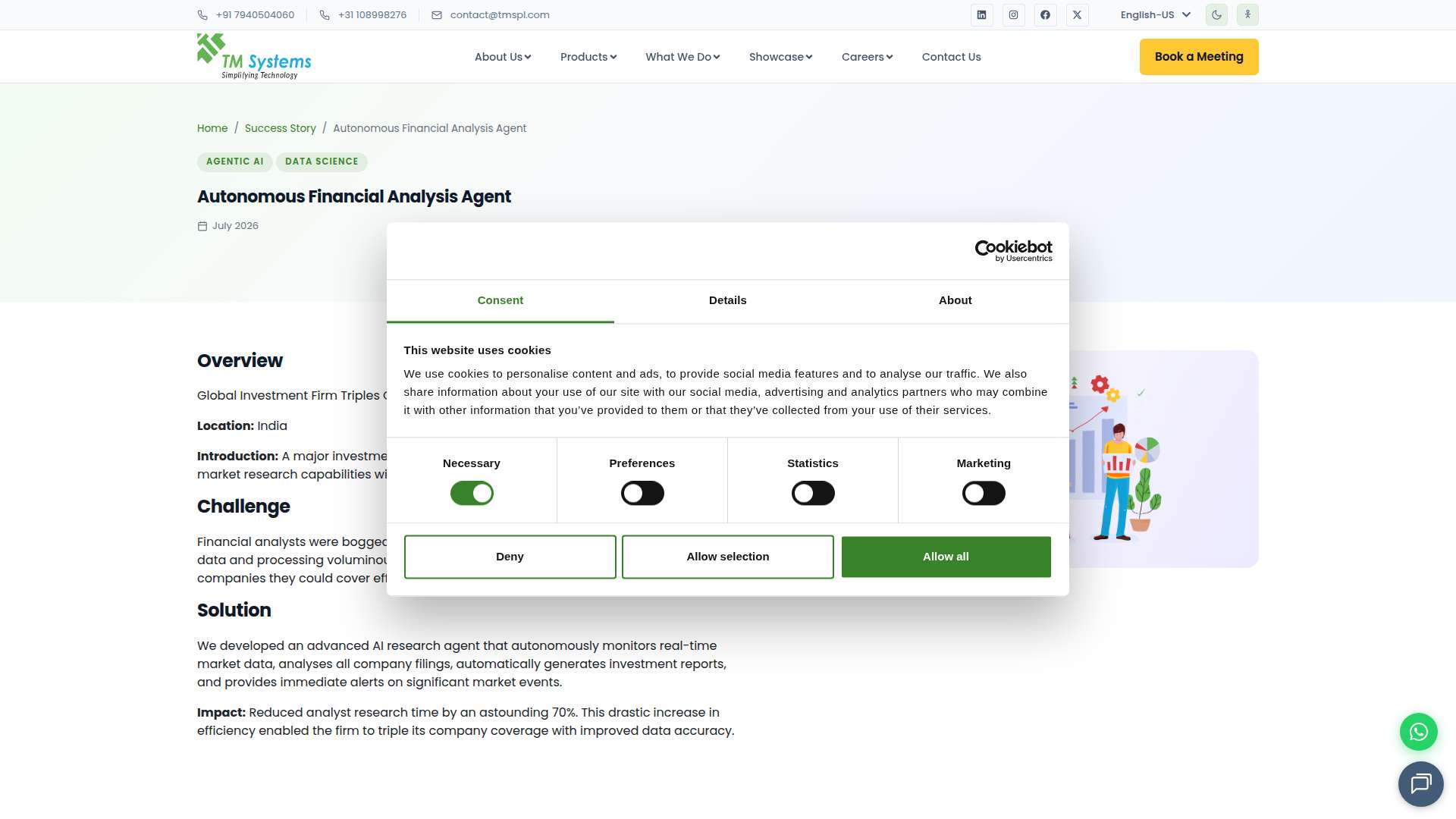Switch to the Details tab
This screenshot has height=819, width=1456.
point(728,301)
